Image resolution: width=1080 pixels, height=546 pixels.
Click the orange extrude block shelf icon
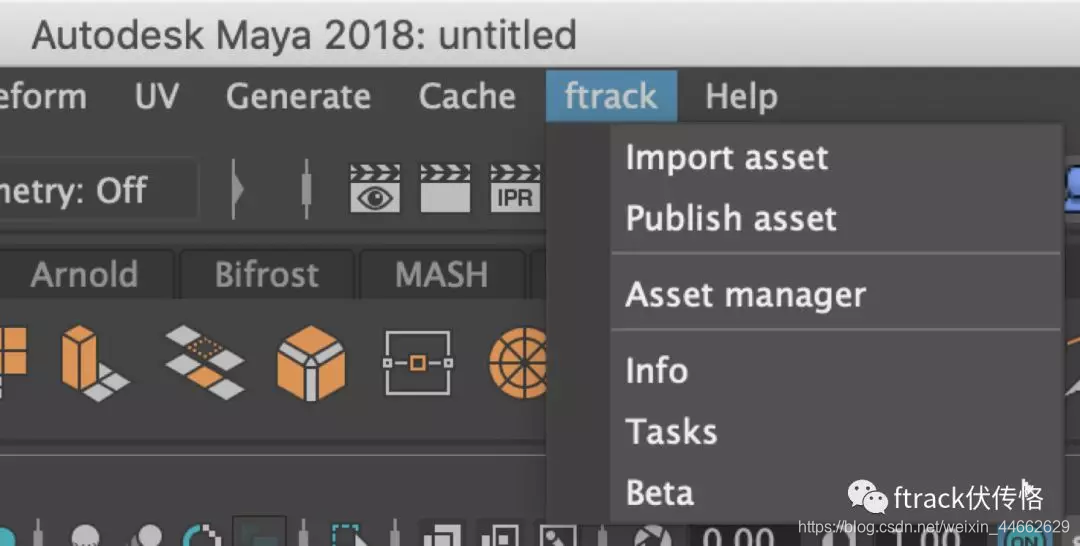[94, 363]
